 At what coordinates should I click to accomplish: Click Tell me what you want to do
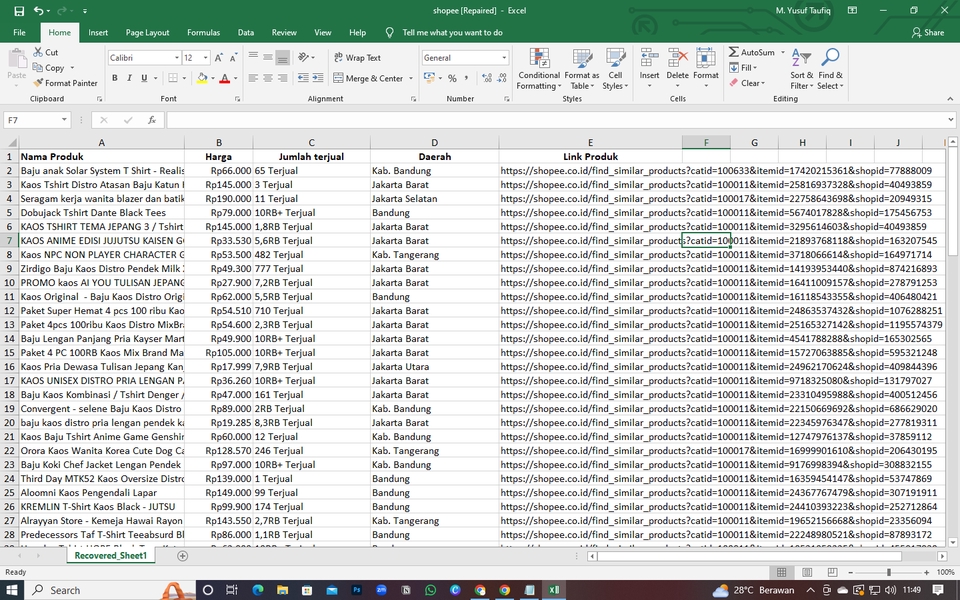coord(452,32)
